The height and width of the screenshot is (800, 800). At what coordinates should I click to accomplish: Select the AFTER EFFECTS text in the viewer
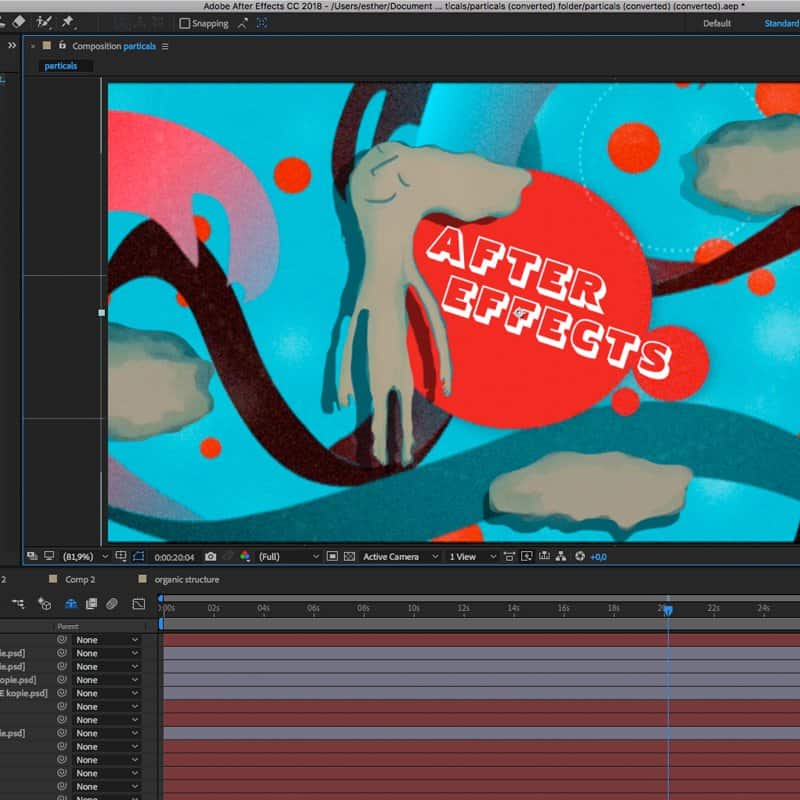[x=549, y=303]
